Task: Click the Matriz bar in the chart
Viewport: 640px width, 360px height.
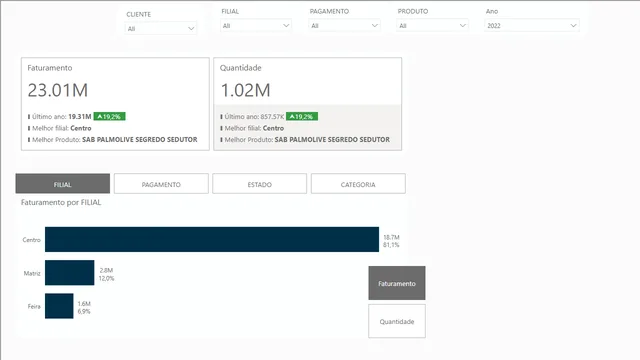Action: 69,273
